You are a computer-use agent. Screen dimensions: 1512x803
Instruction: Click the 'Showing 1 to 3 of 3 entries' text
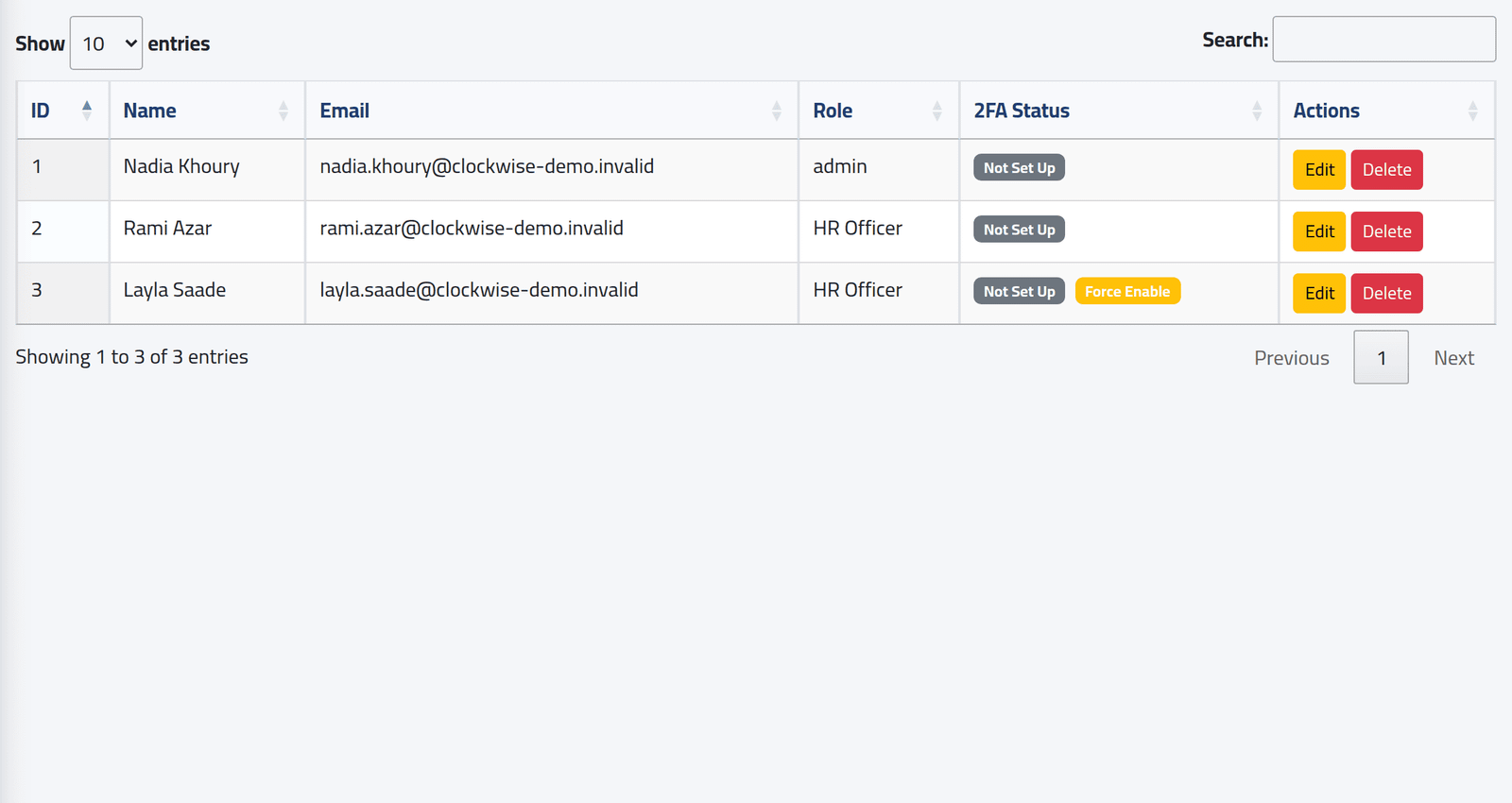(131, 357)
